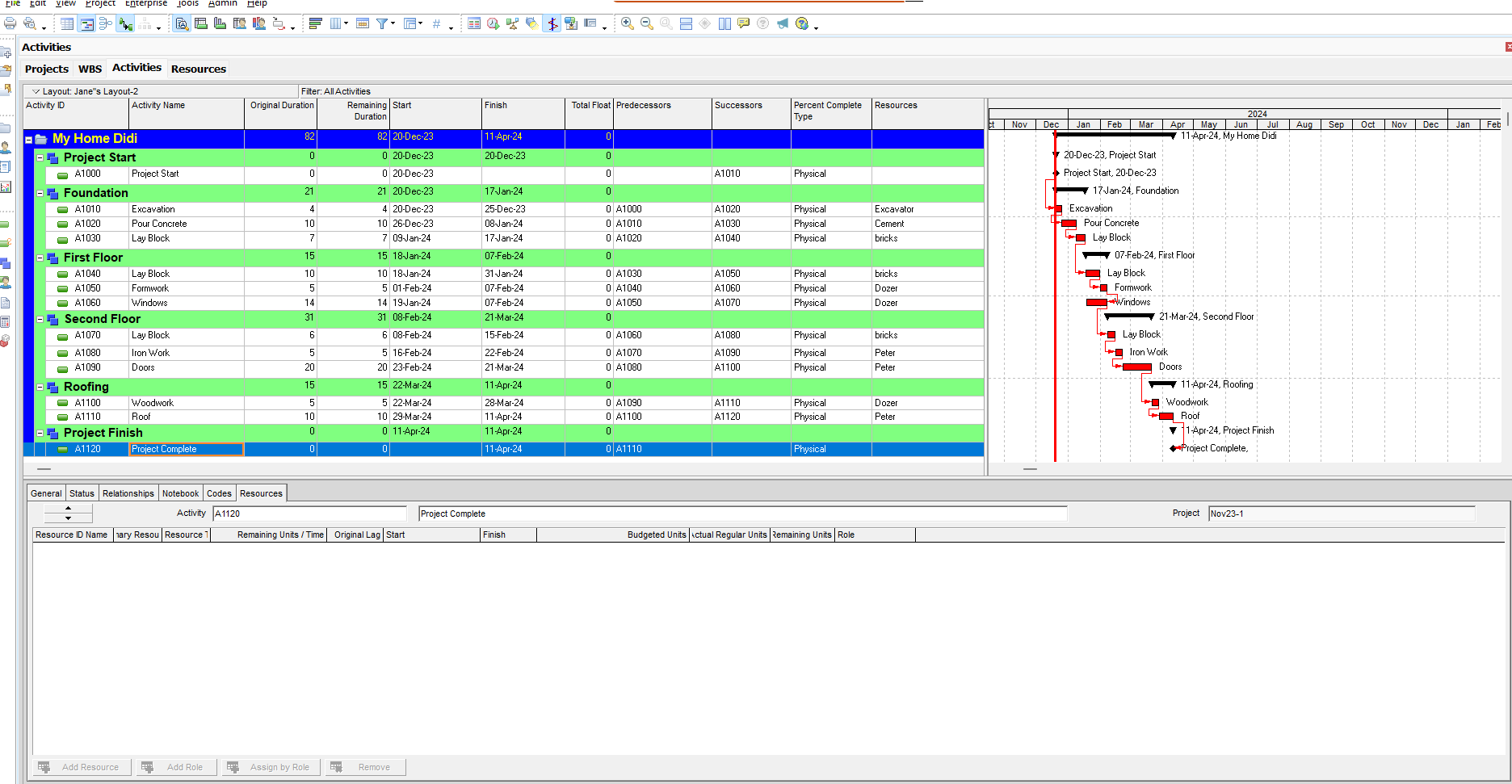Click the Zoom Out magnifier icon
This screenshot has width=1512, height=784.
(x=646, y=23)
